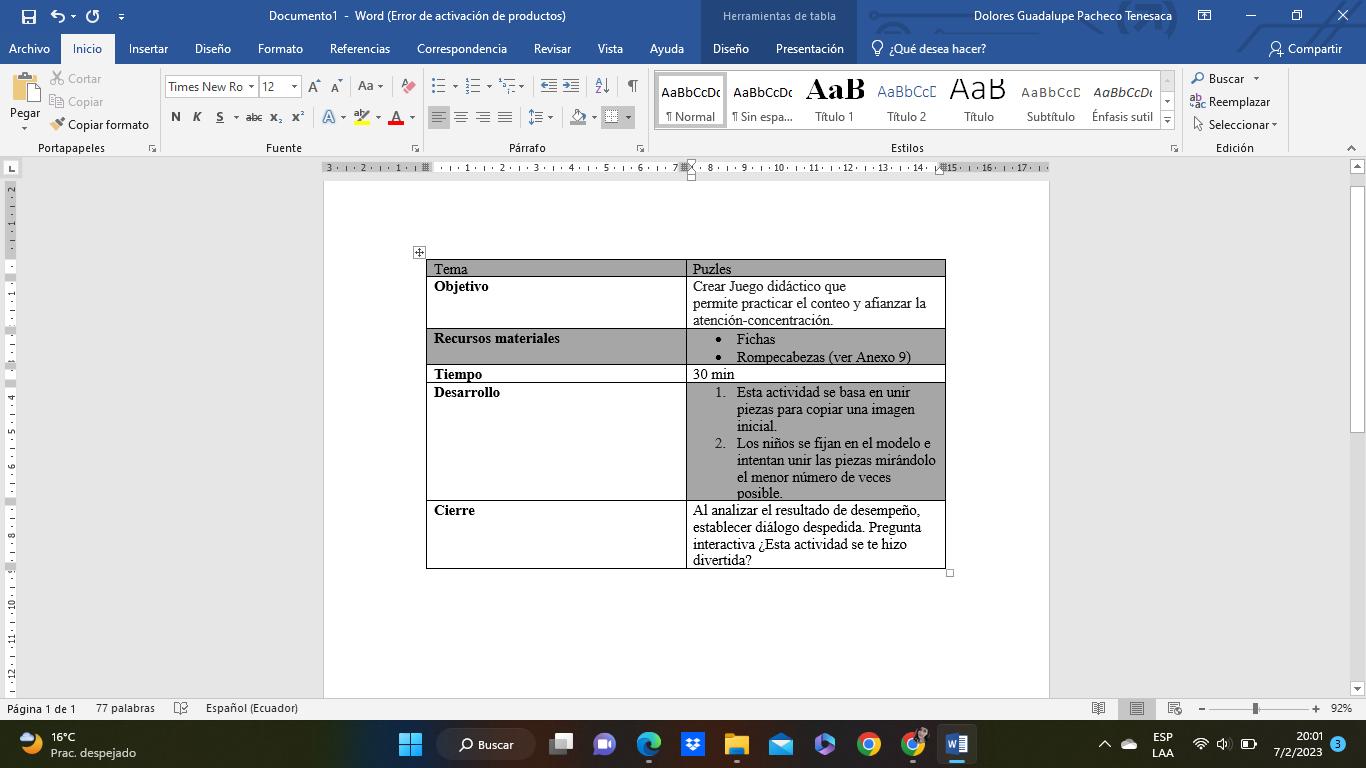
Task: Apply the Título 1 style
Action: pyautogui.click(x=835, y=100)
